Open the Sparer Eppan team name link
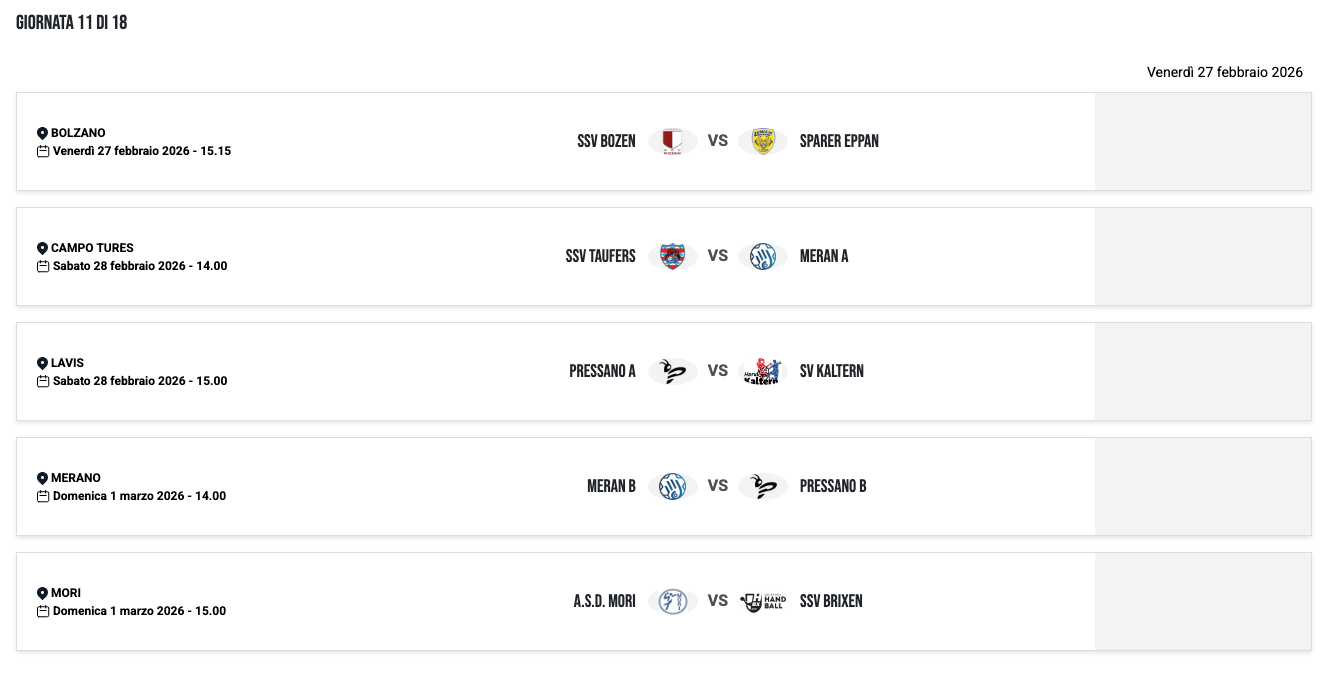 click(x=839, y=141)
